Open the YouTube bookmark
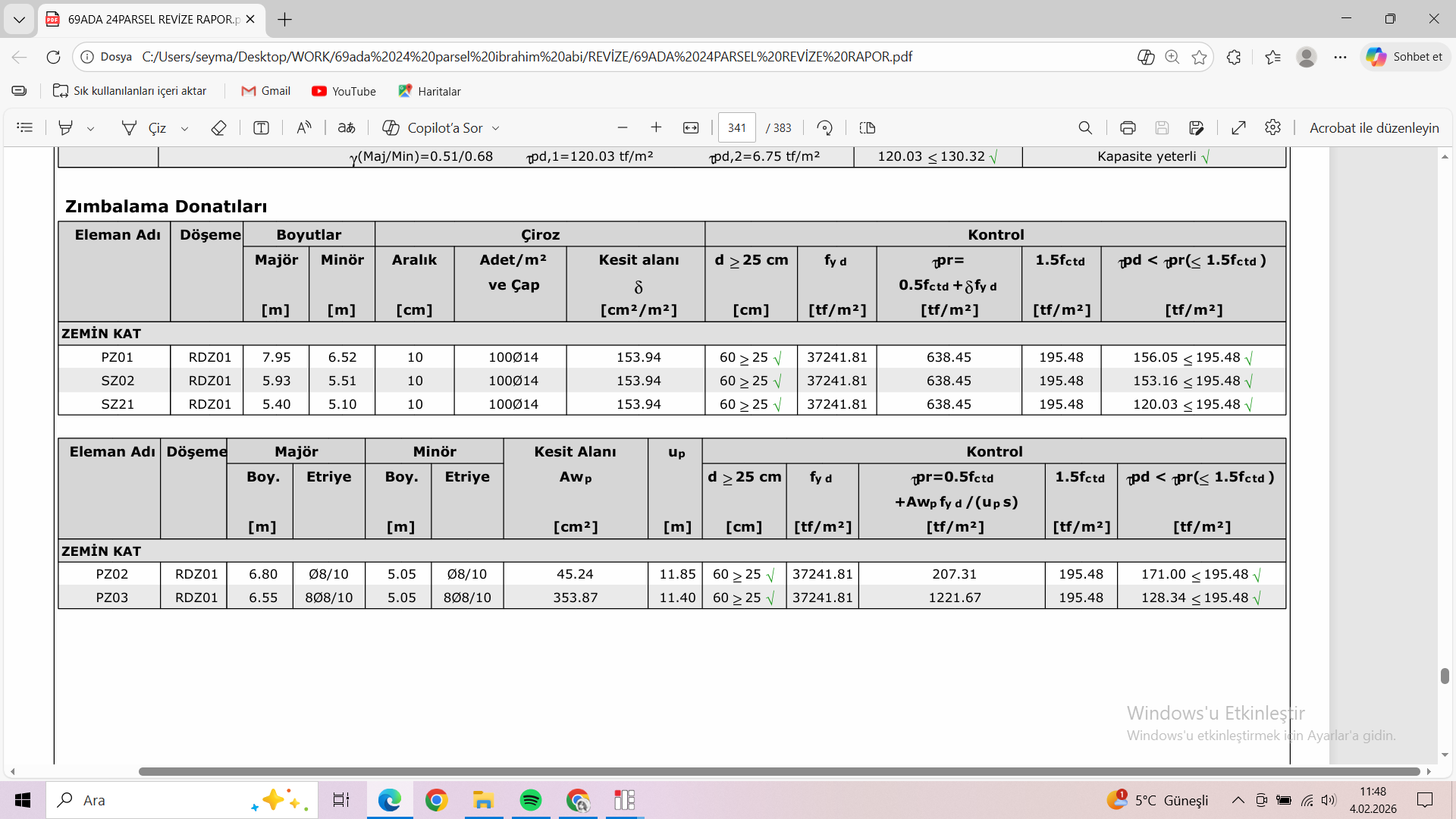1456x819 pixels. [x=344, y=91]
